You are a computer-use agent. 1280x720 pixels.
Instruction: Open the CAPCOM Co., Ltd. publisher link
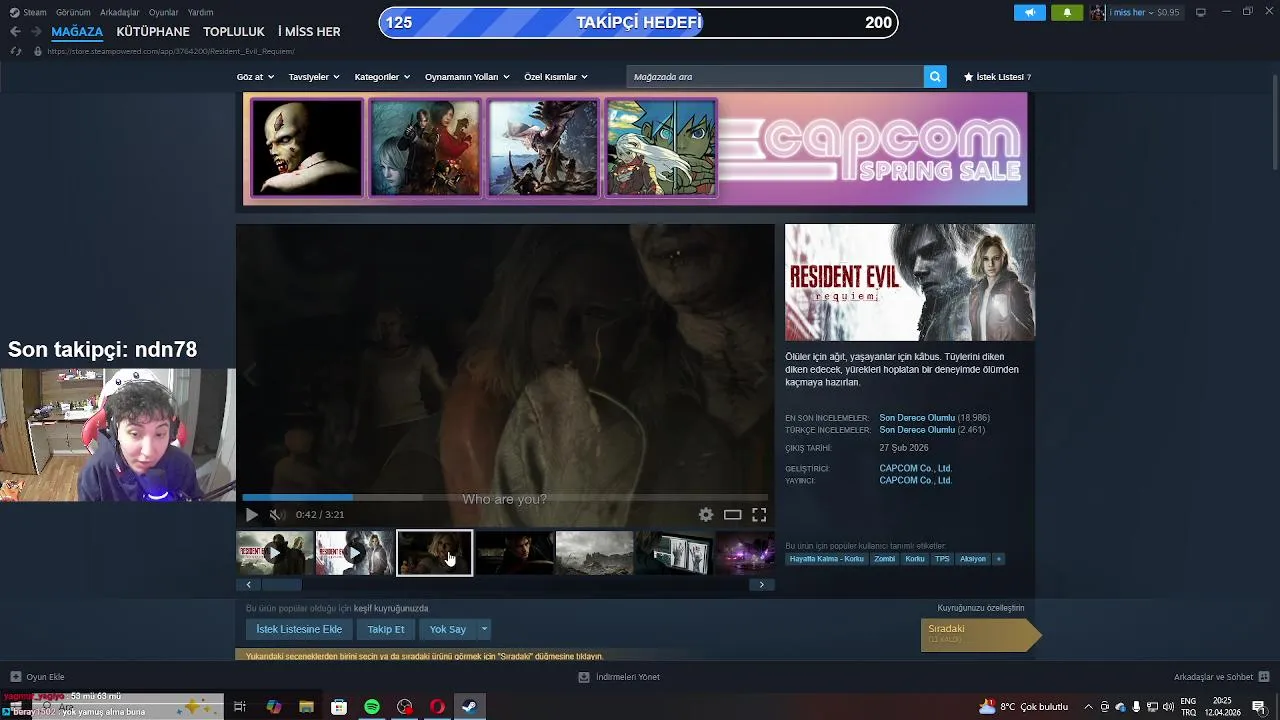(915, 480)
